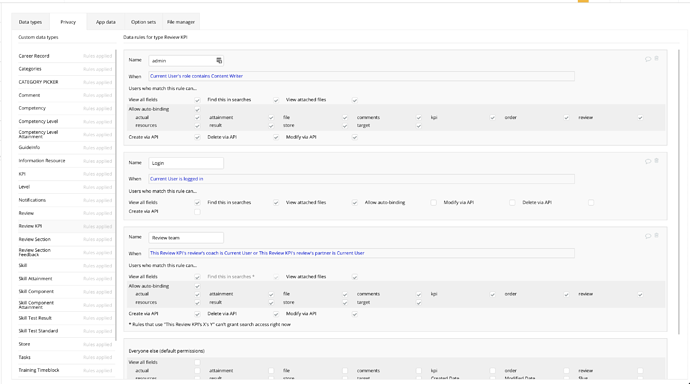Click the comment icon on the admin rule

click(x=648, y=59)
